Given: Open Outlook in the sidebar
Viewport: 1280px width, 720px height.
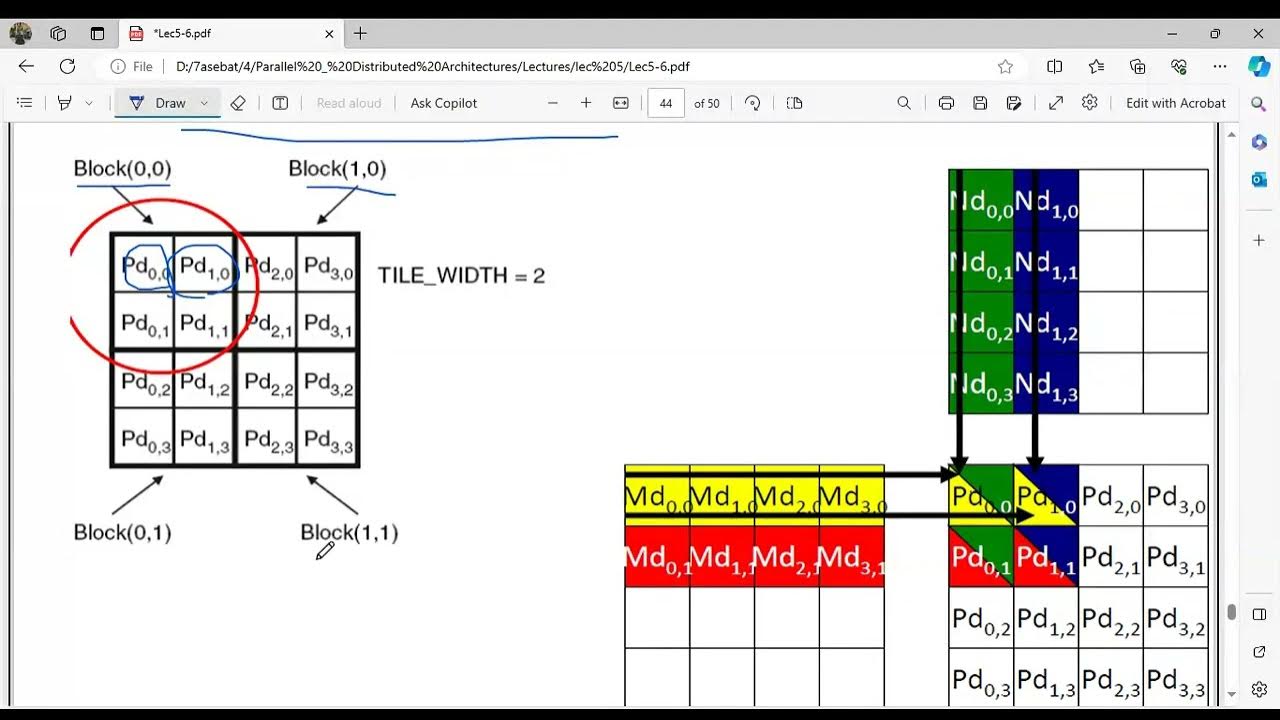Looking at the screenshot, I should (1259, 180).
